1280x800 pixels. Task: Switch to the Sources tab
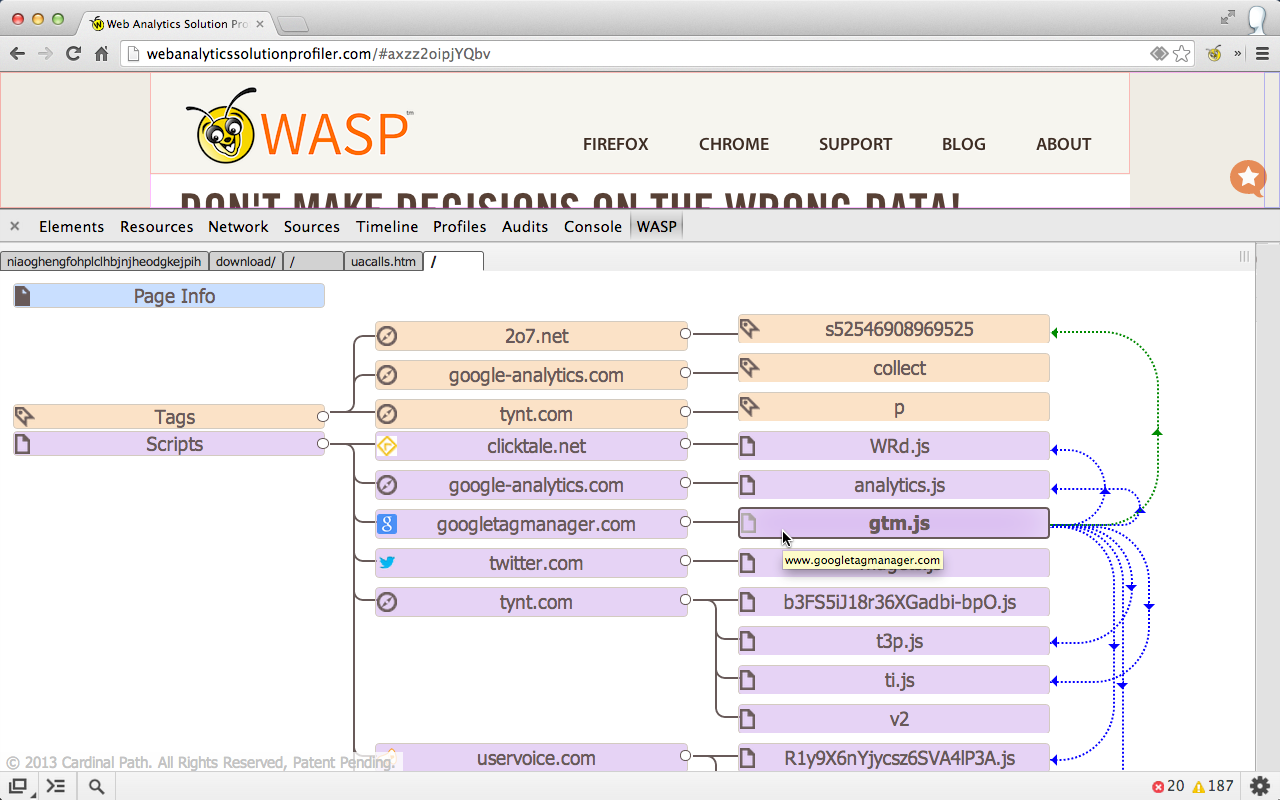coord(312,226)
